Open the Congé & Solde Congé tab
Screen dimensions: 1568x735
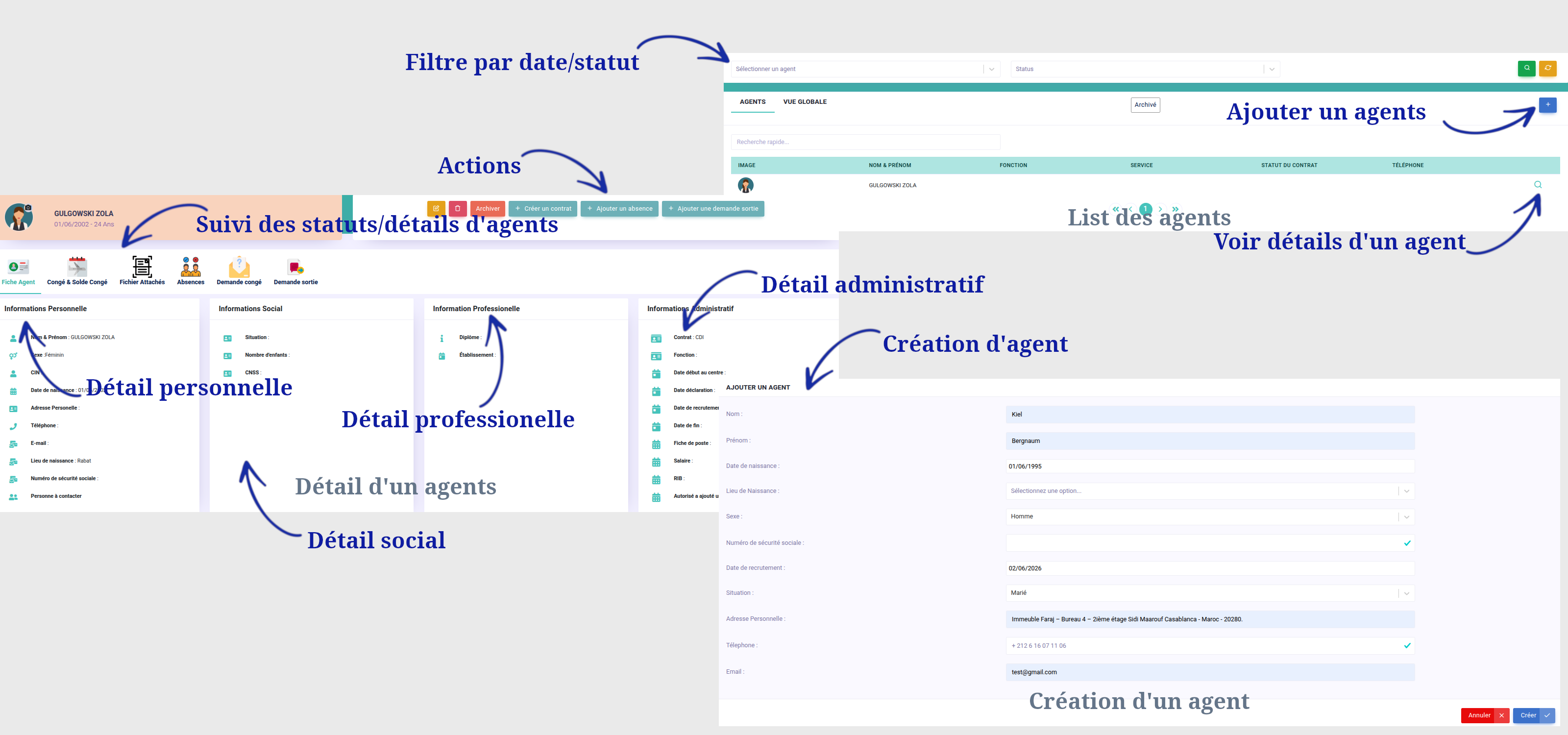point(77,271)
